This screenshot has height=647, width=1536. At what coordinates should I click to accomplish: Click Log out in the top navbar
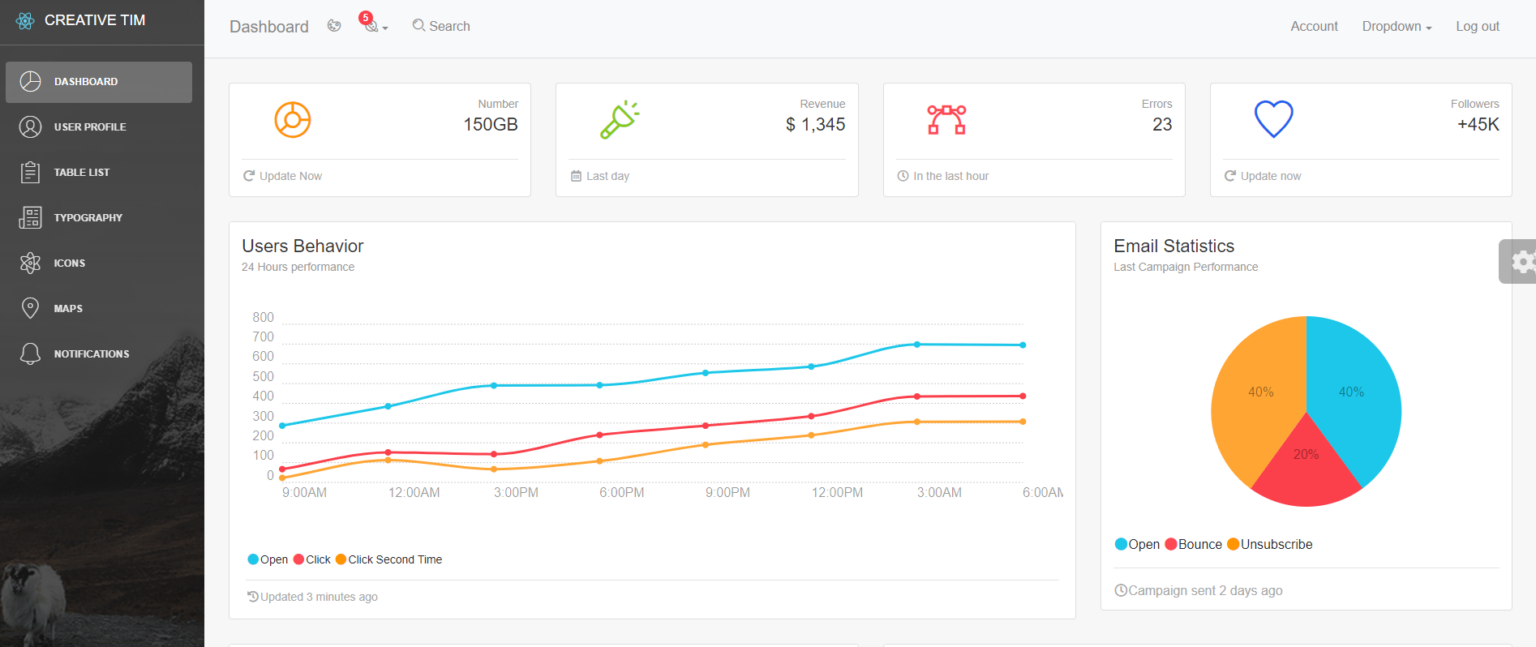(x=1477, y=26)
